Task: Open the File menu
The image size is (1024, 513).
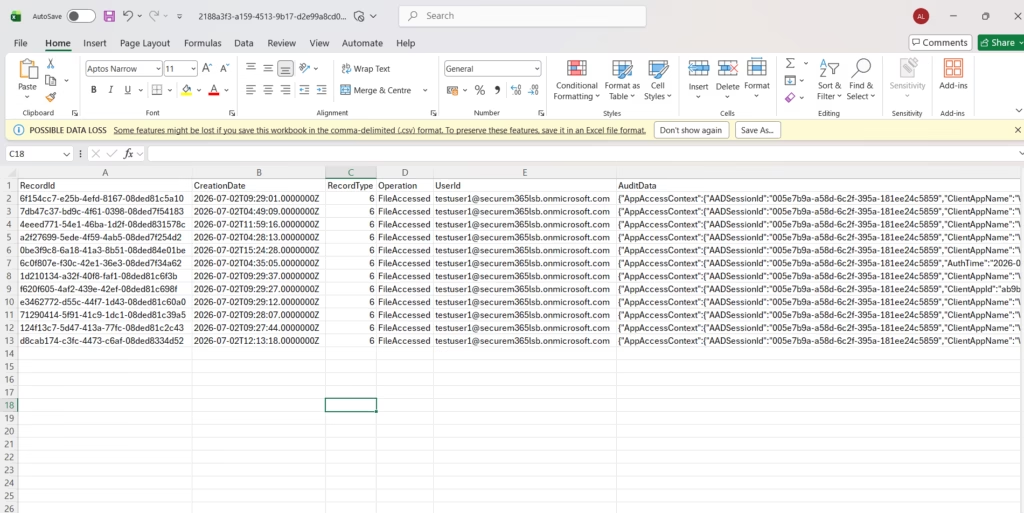Action: point(21,43)
